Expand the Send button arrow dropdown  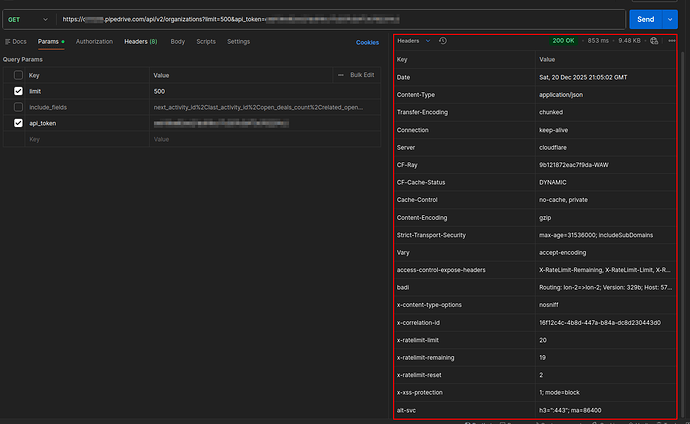click(x=671, y=18)
